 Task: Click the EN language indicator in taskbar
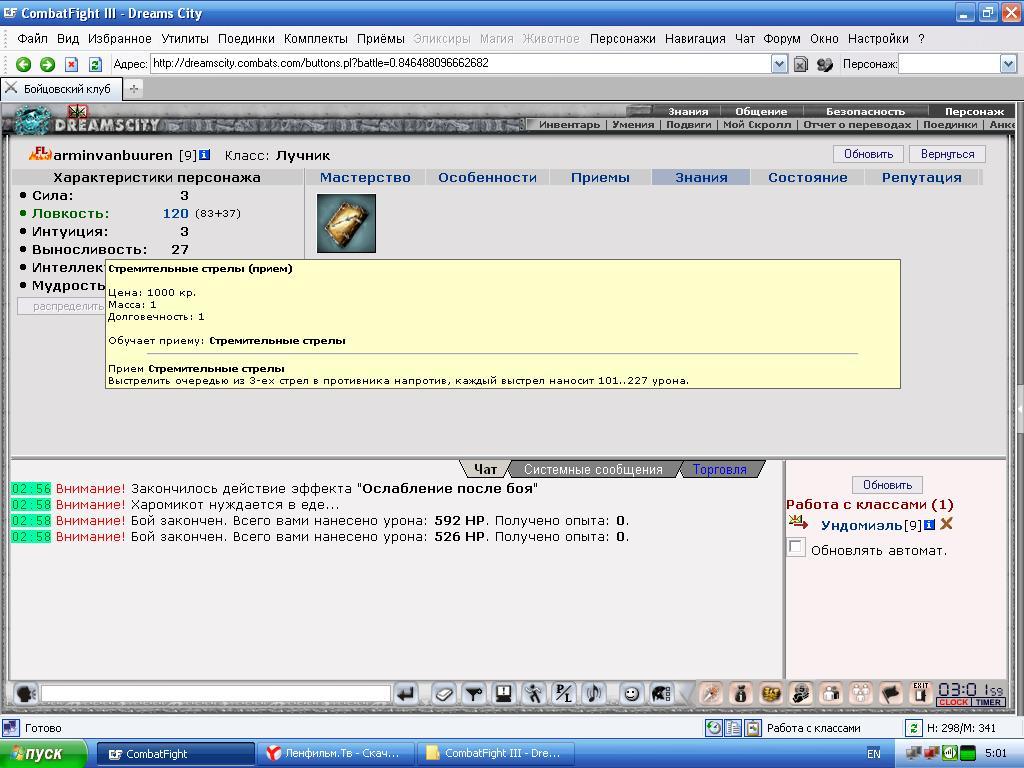tap(873, 754)
